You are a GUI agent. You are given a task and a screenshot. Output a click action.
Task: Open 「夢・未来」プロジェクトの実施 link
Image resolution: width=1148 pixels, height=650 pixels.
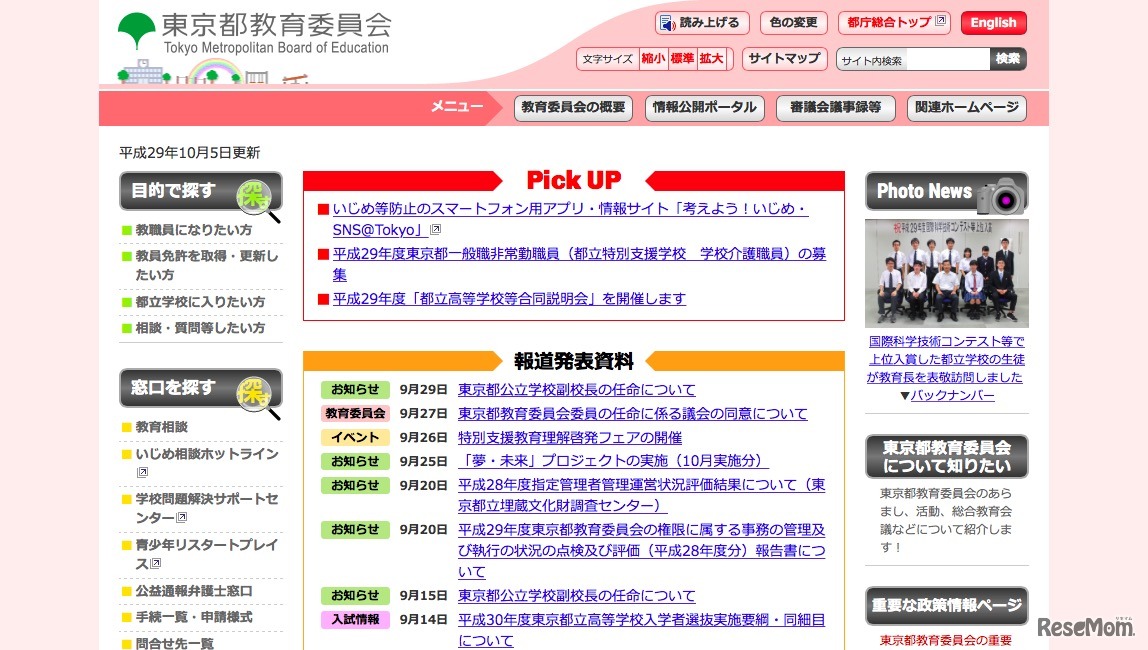click(614, 461)
